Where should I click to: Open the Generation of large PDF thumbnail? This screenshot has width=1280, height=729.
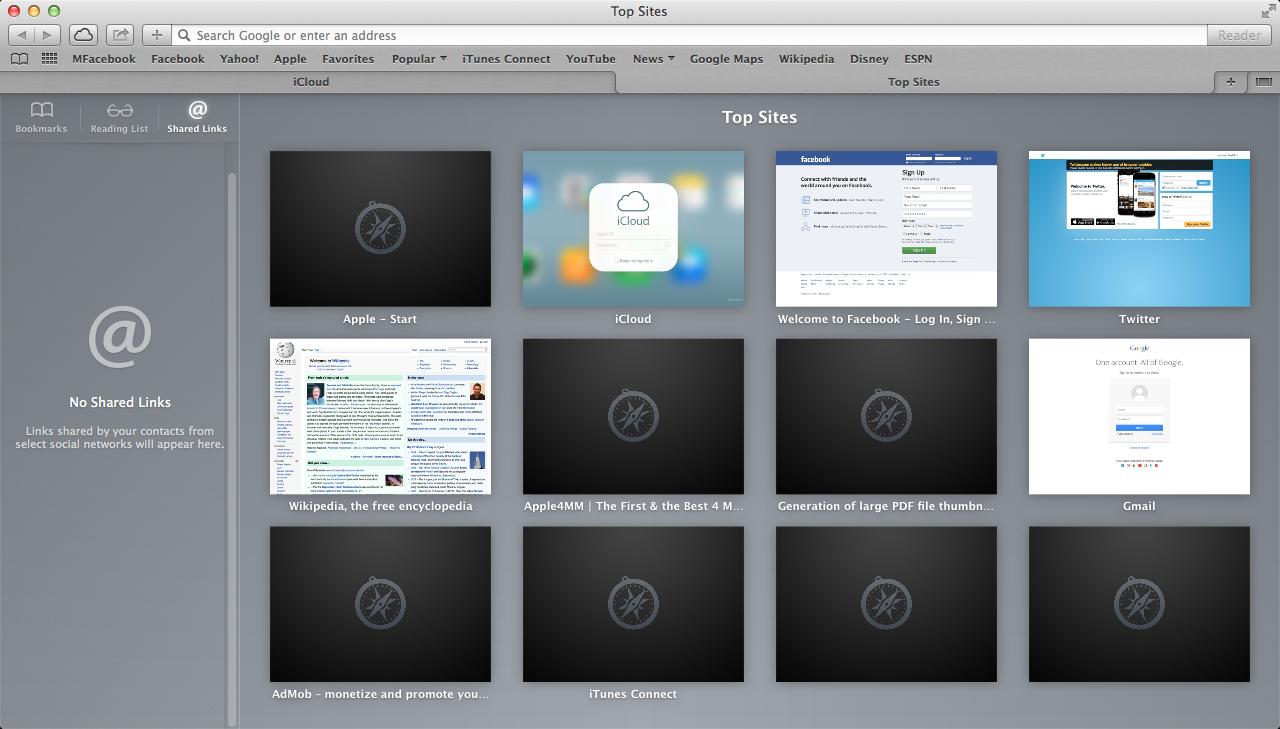(x=886, y=416)
